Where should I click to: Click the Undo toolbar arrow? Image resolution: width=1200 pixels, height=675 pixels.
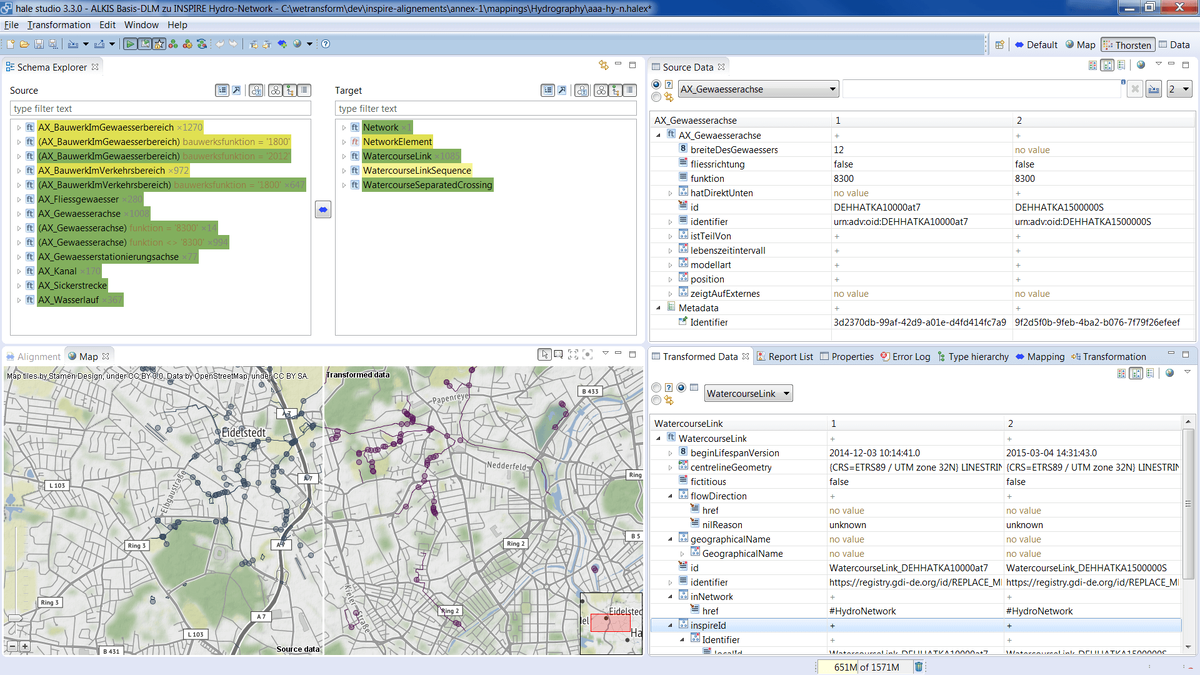tap(219, 44)
